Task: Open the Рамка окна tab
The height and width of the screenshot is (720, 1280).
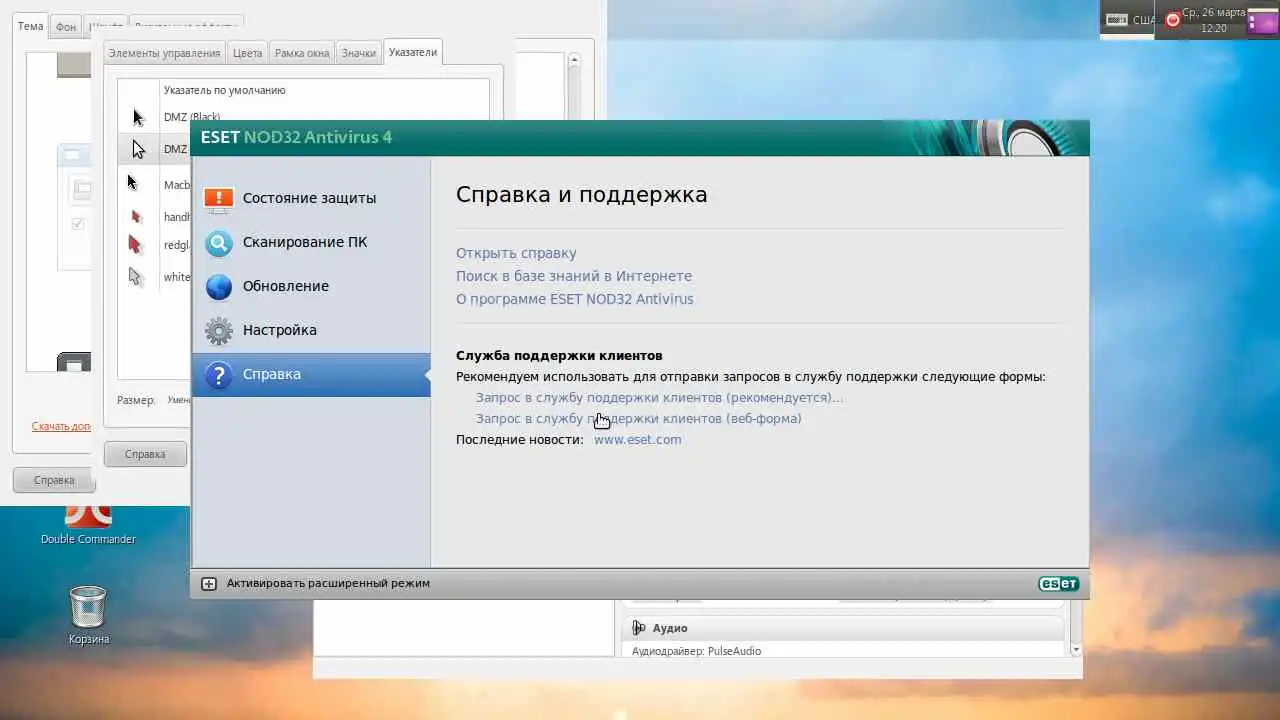Action: point(302,53)
